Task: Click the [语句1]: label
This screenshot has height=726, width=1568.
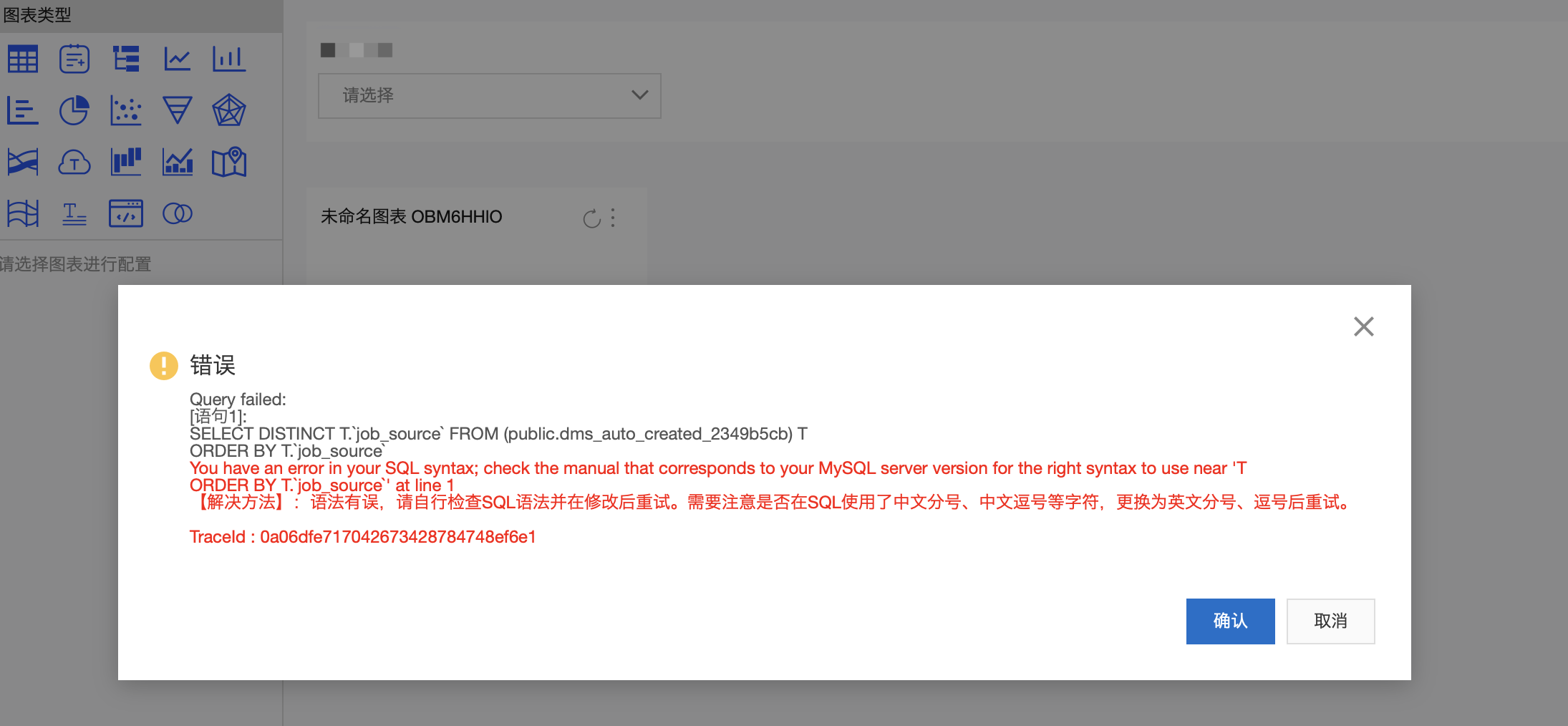Action: 218,417
